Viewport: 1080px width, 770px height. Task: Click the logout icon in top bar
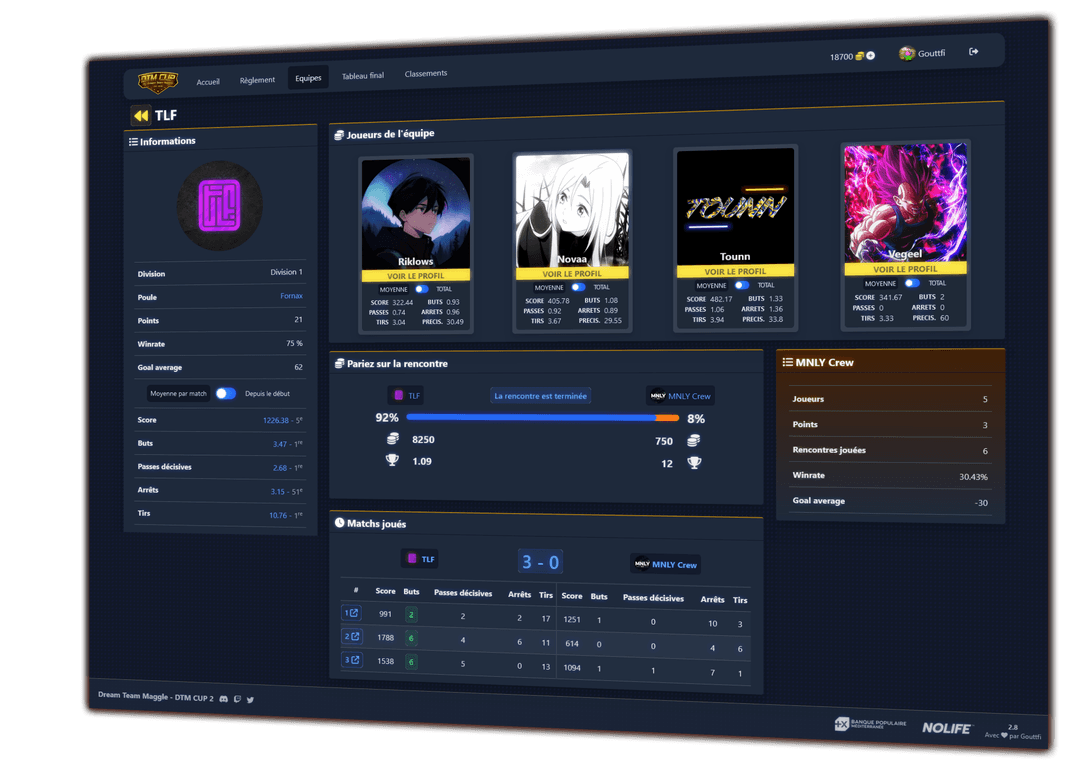coord(973,52)
